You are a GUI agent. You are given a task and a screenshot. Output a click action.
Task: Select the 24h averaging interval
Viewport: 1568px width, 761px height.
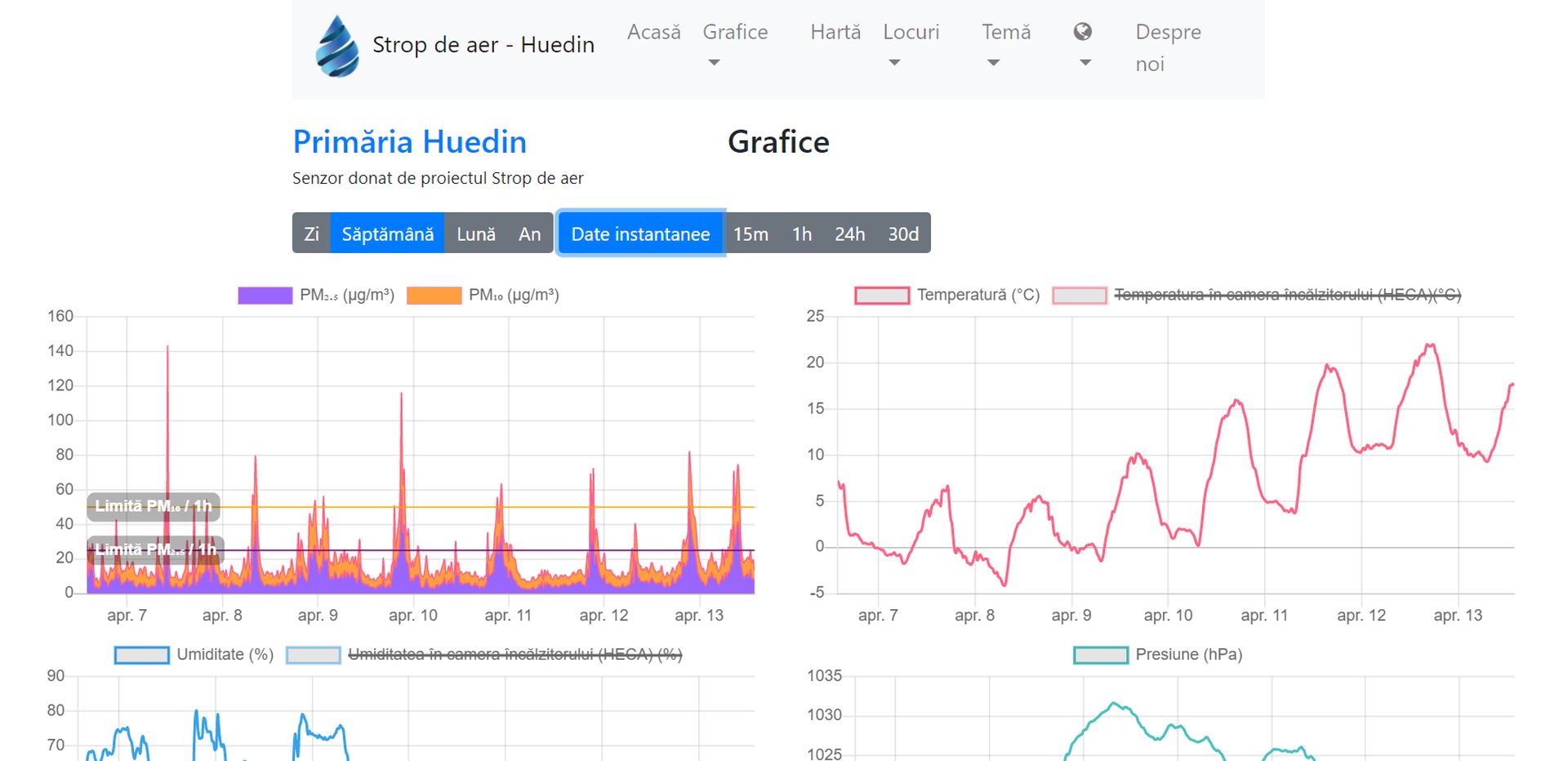849,234
